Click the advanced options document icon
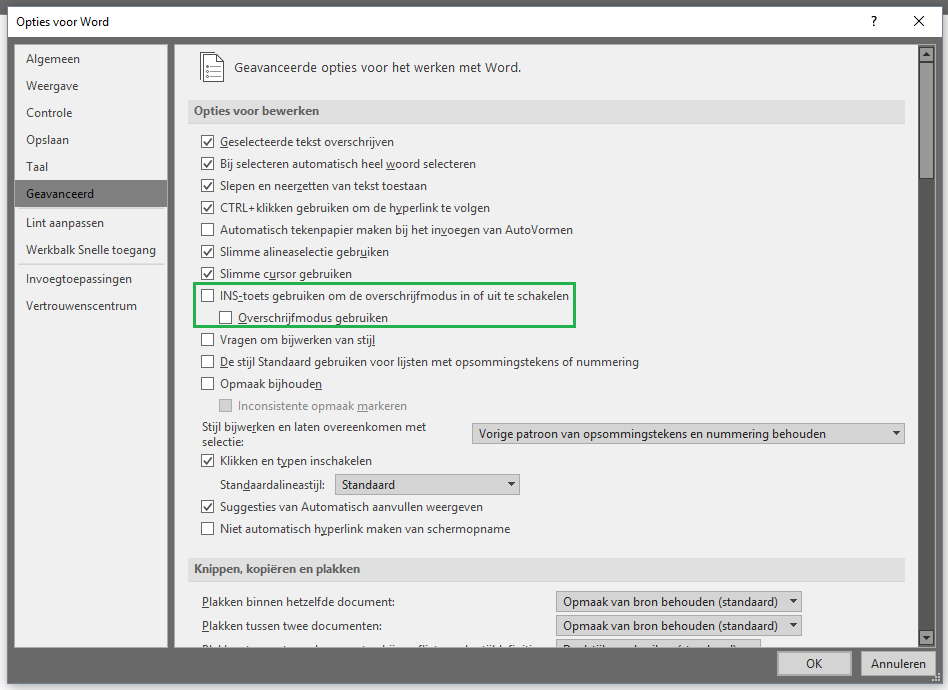Screen dimensions: 948x690 point(212,67)
